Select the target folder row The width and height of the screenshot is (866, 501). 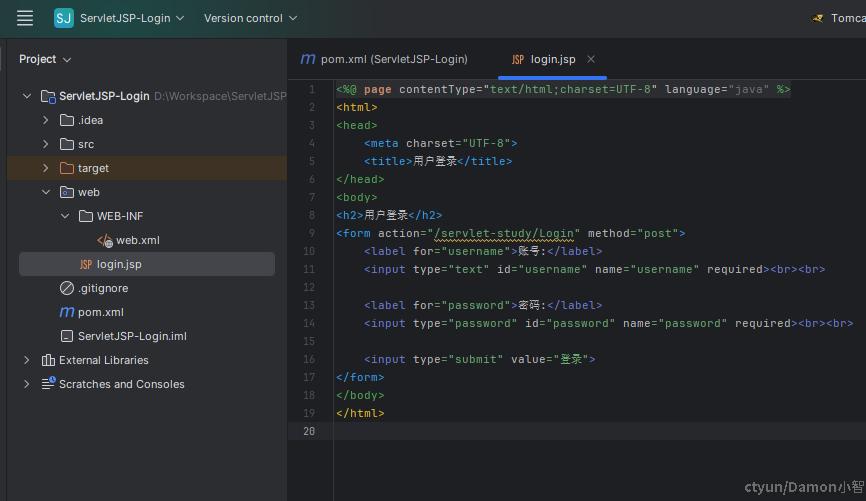(147, 168)
